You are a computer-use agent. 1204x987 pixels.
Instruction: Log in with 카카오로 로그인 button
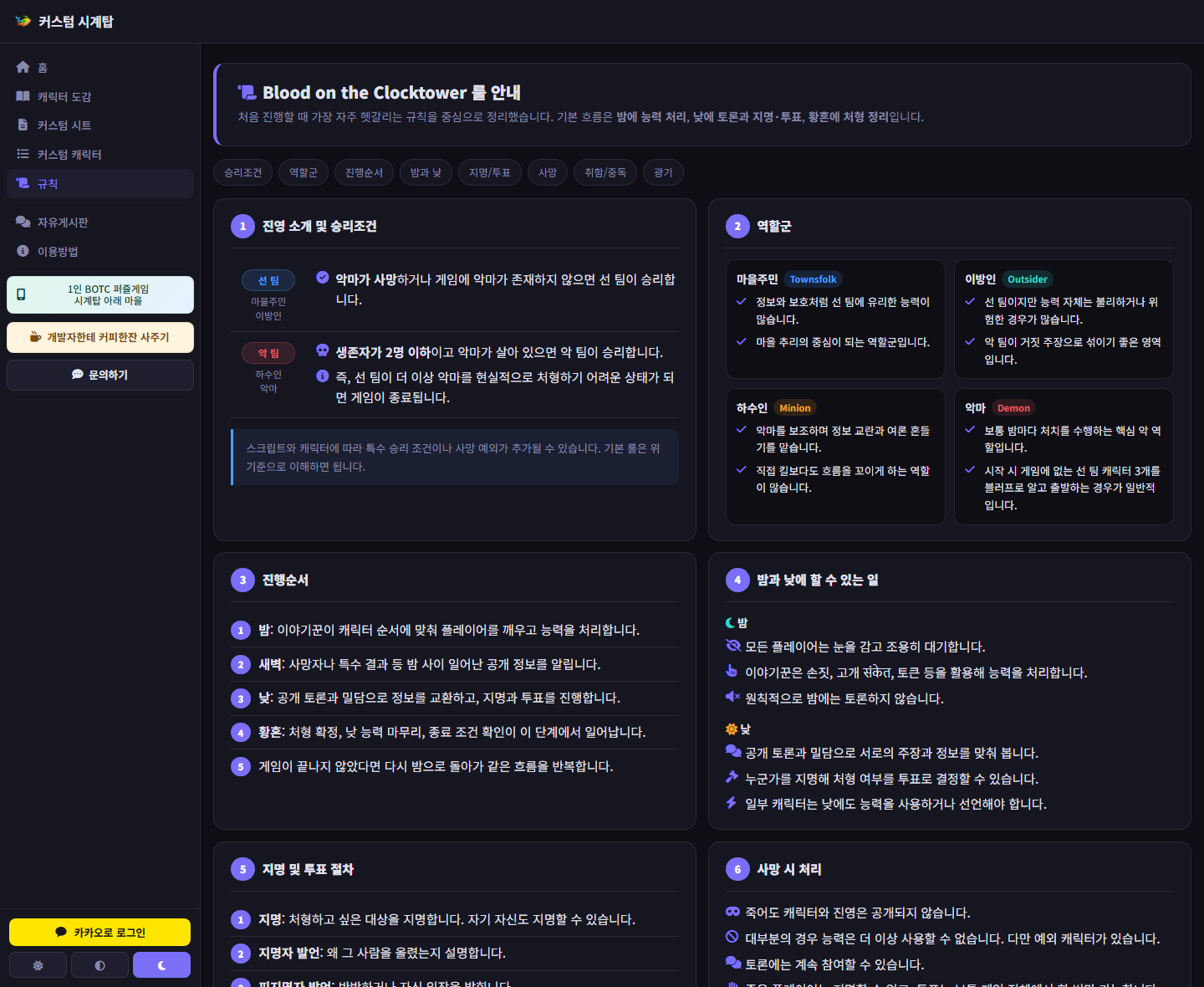pos(100,932)
